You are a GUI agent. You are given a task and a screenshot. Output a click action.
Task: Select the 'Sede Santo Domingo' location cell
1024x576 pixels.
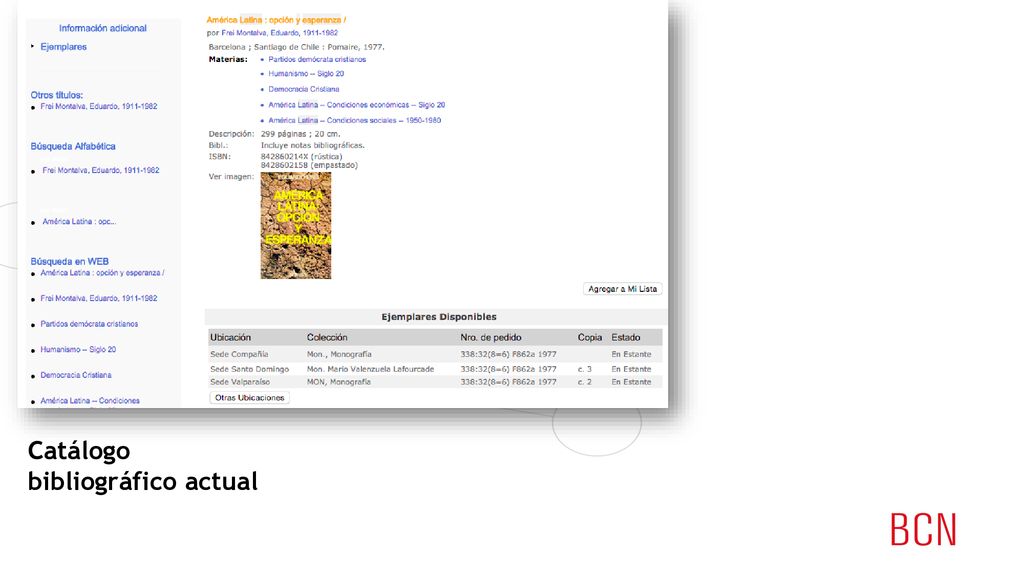tap(249, 369)
